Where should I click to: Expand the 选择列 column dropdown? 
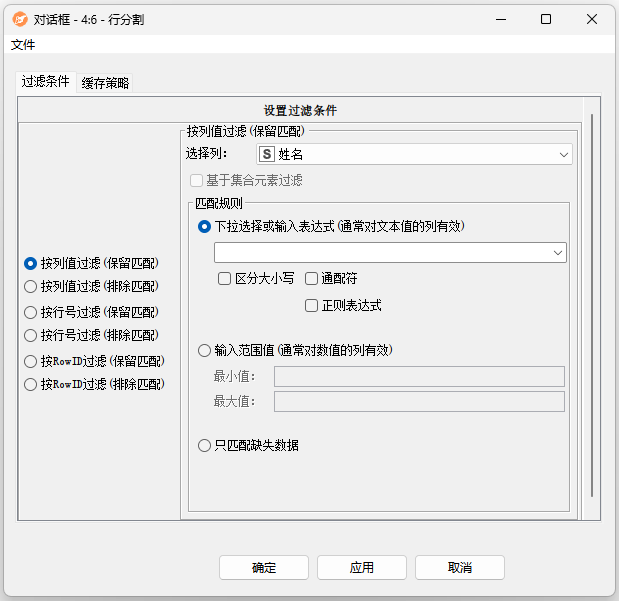564,155
